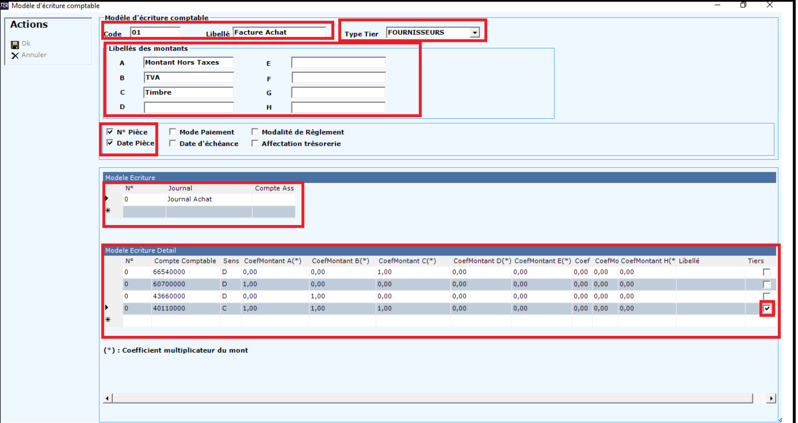Click the Compte Comptable column header

tap(185, 260)
